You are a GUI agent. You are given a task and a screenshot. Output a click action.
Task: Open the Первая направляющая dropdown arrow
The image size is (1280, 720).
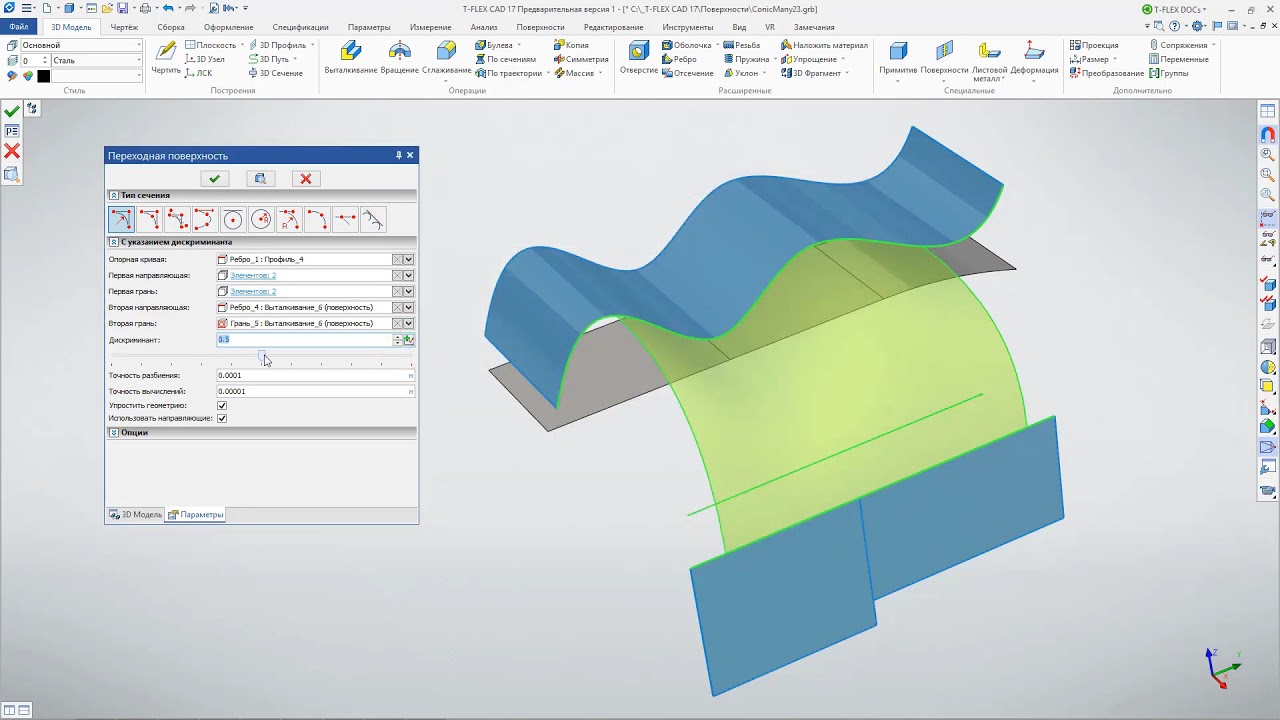pyautogui.click(x=409, y=275)
